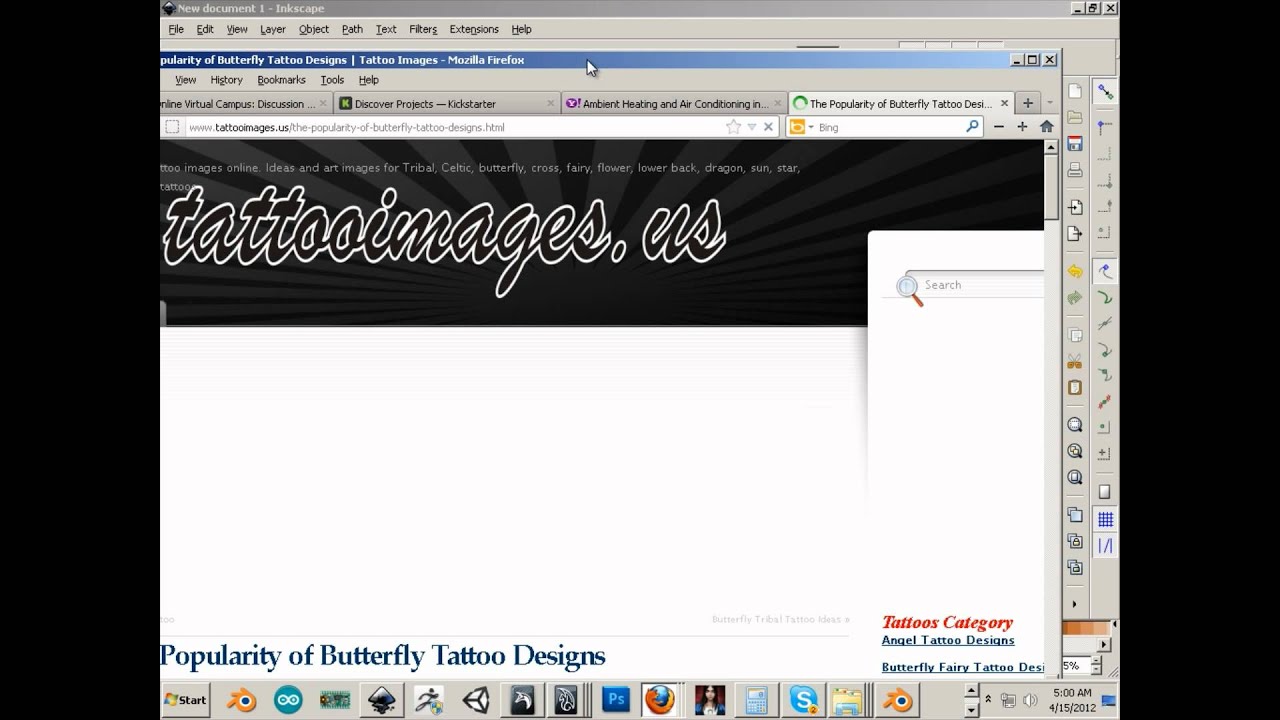Click Inkscape's green Redo arrow
1280x720 pixels.
1075,297
